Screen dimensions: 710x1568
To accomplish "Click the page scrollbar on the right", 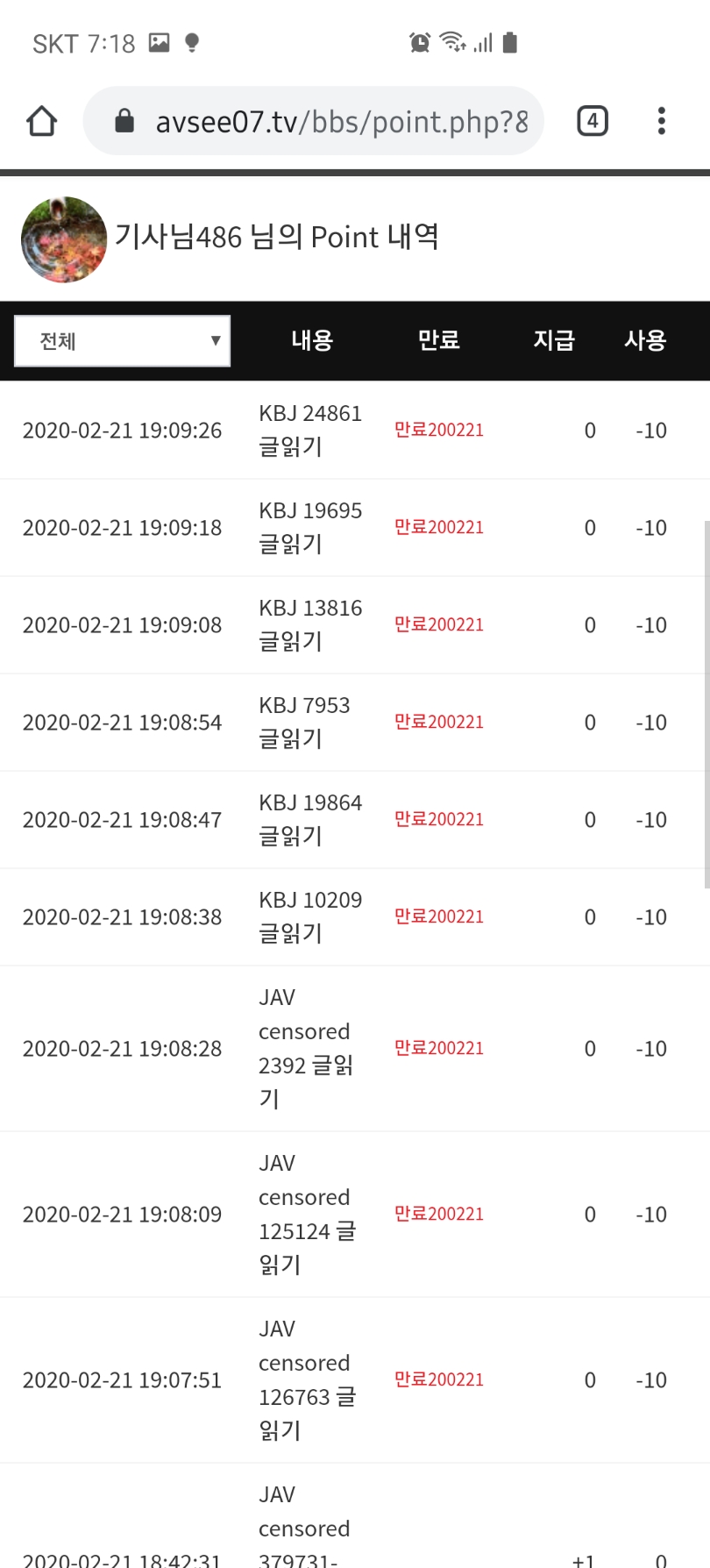I will point(706,705).
